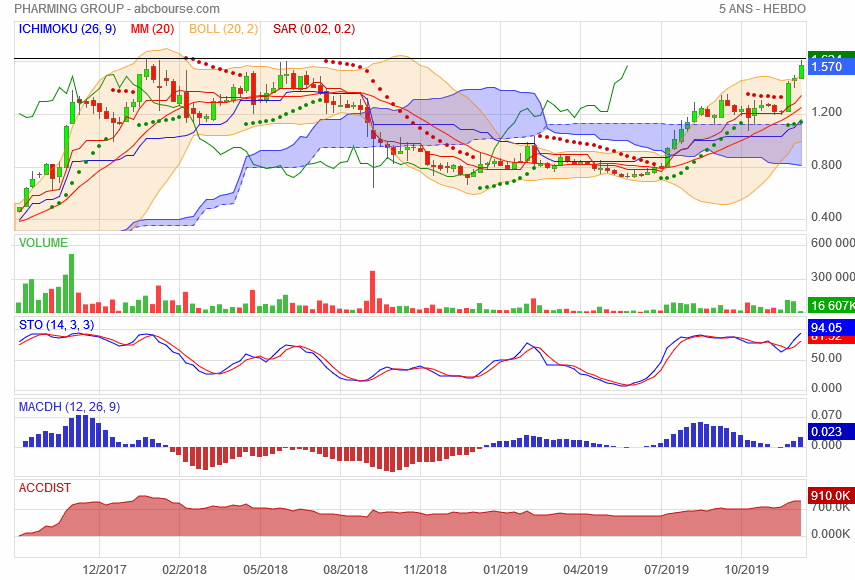Click the 10/2019 date label
This screenshot has height=580, width=855.
click(746, 570)
